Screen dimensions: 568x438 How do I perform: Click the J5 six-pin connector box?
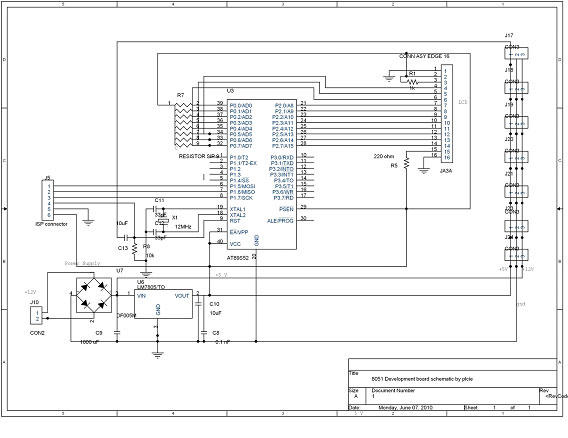48,200
